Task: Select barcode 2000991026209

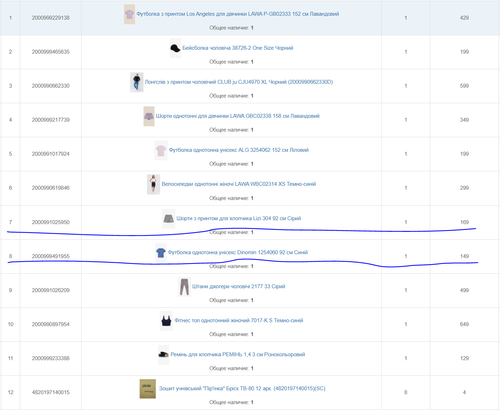Action: pyautogui.click(x=51, y=290)
